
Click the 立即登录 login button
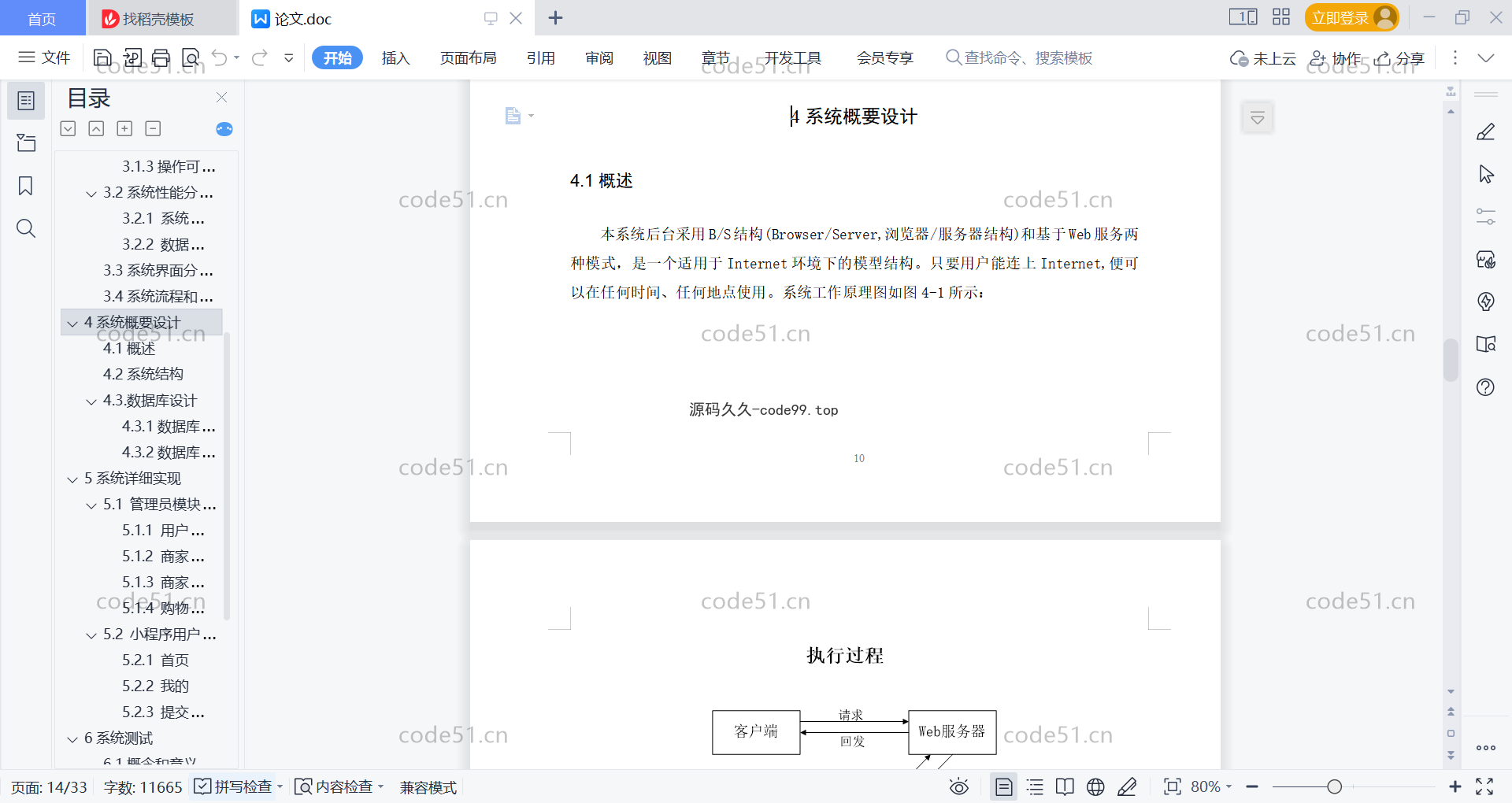(x=1352, y=17)
